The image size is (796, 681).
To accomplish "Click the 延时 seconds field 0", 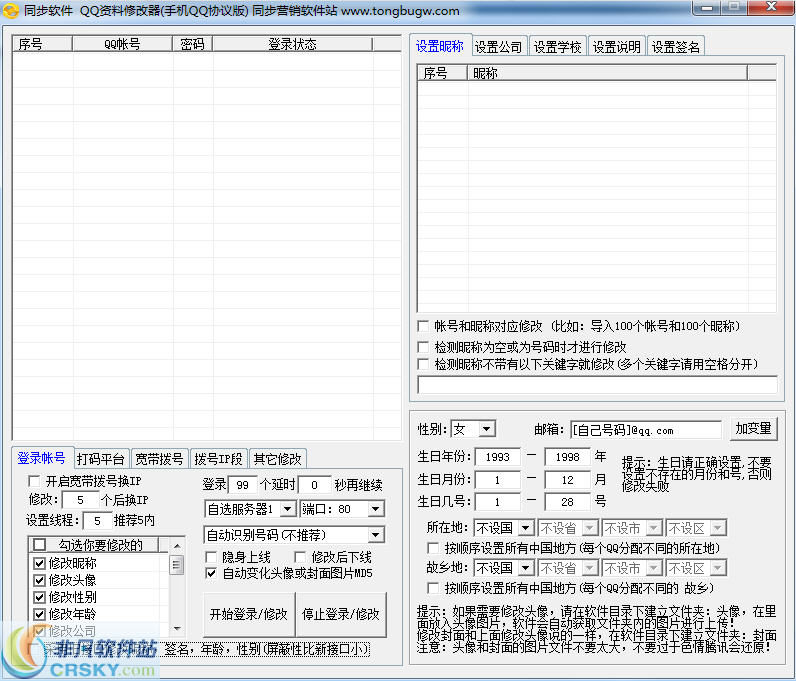I will pyautogui.click(x=314, y=484).
